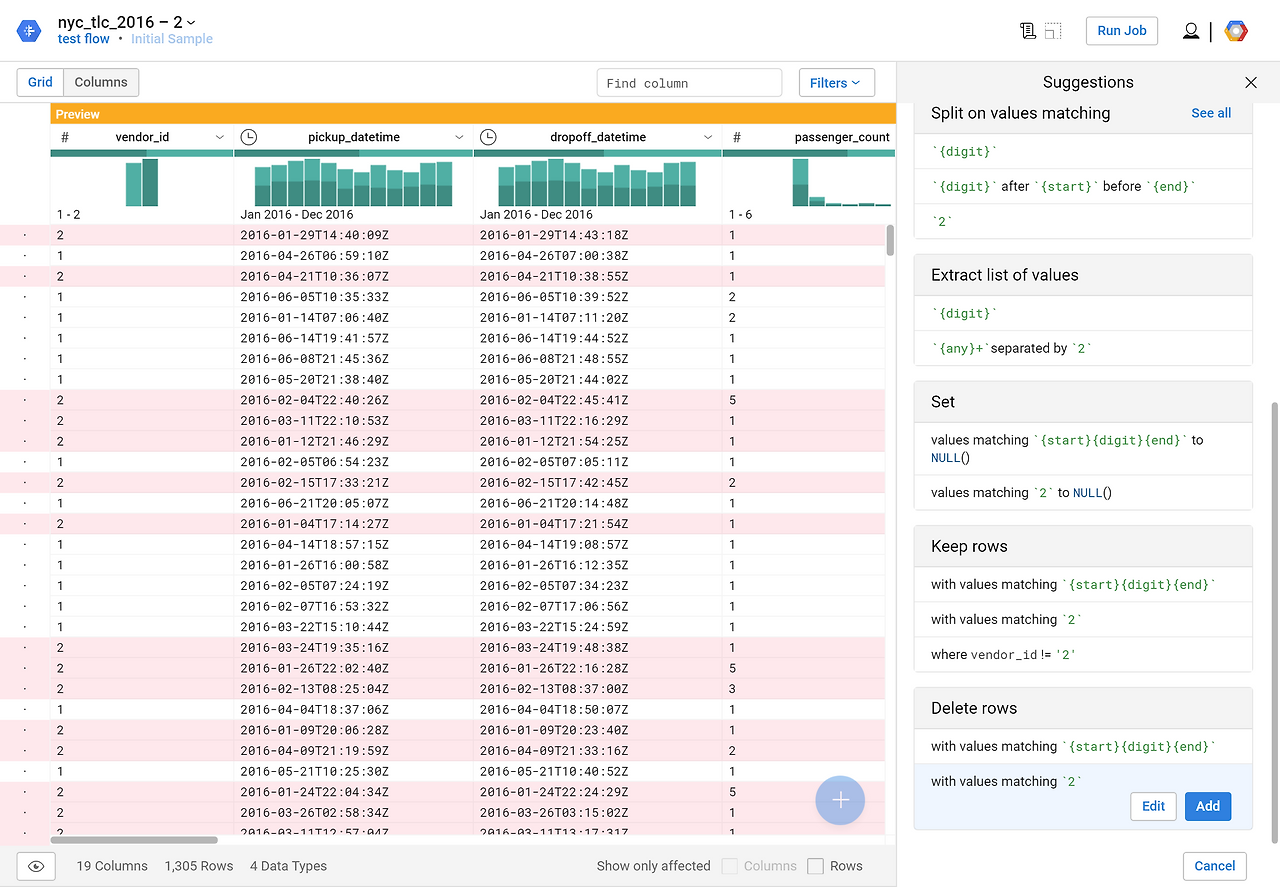Screen dimensions: 1280x887
Task: Enable show only affected Rows checkbox
Action: click(x=815, y=866)
